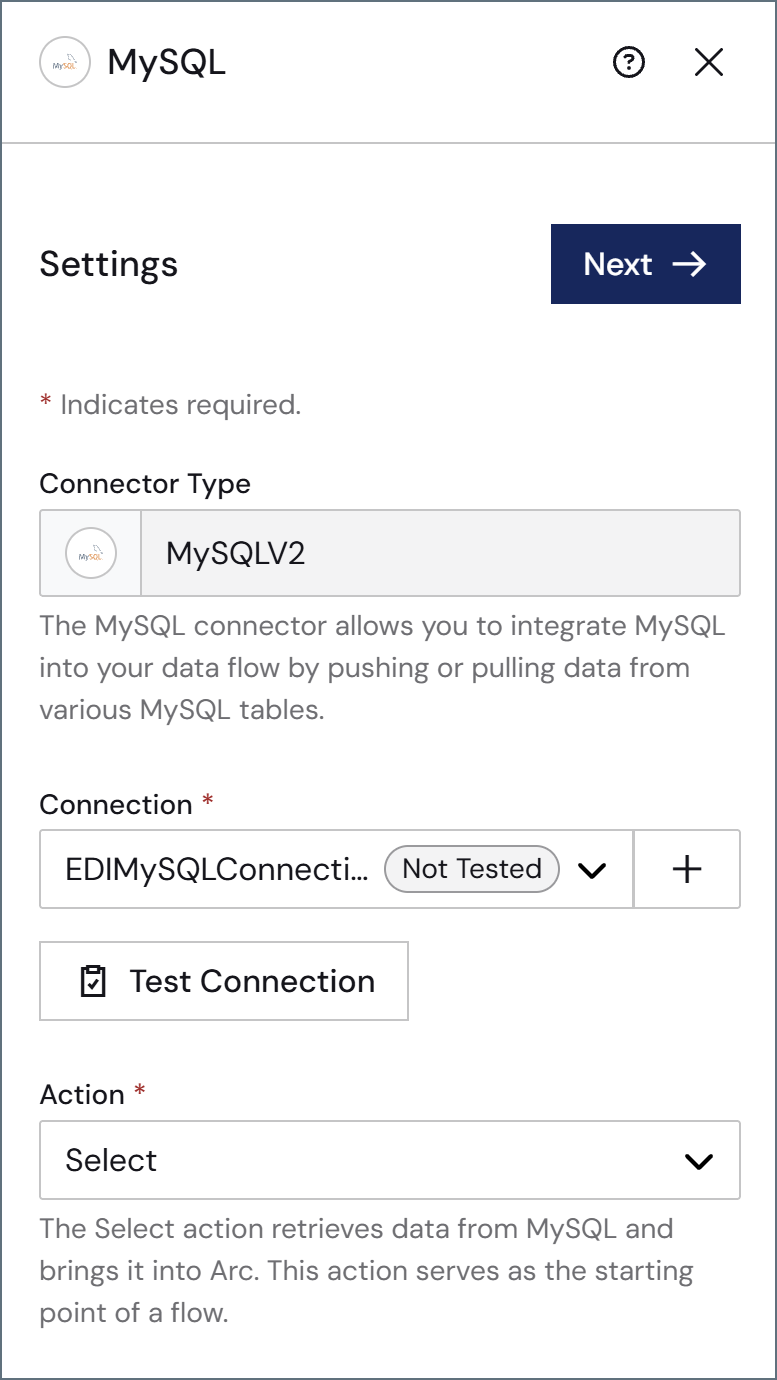
Task: Close the MySQL settings panel
Action: coord(709,63)
